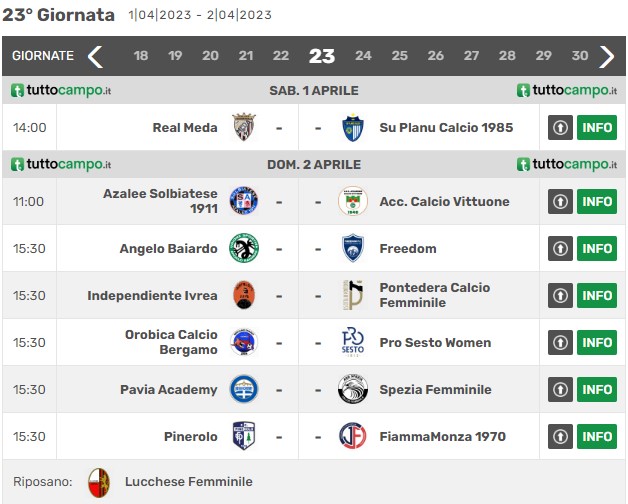Click the Angelo Baiardo team crest
The width and height of the screenshot is (628, 504).
point(244,248)
